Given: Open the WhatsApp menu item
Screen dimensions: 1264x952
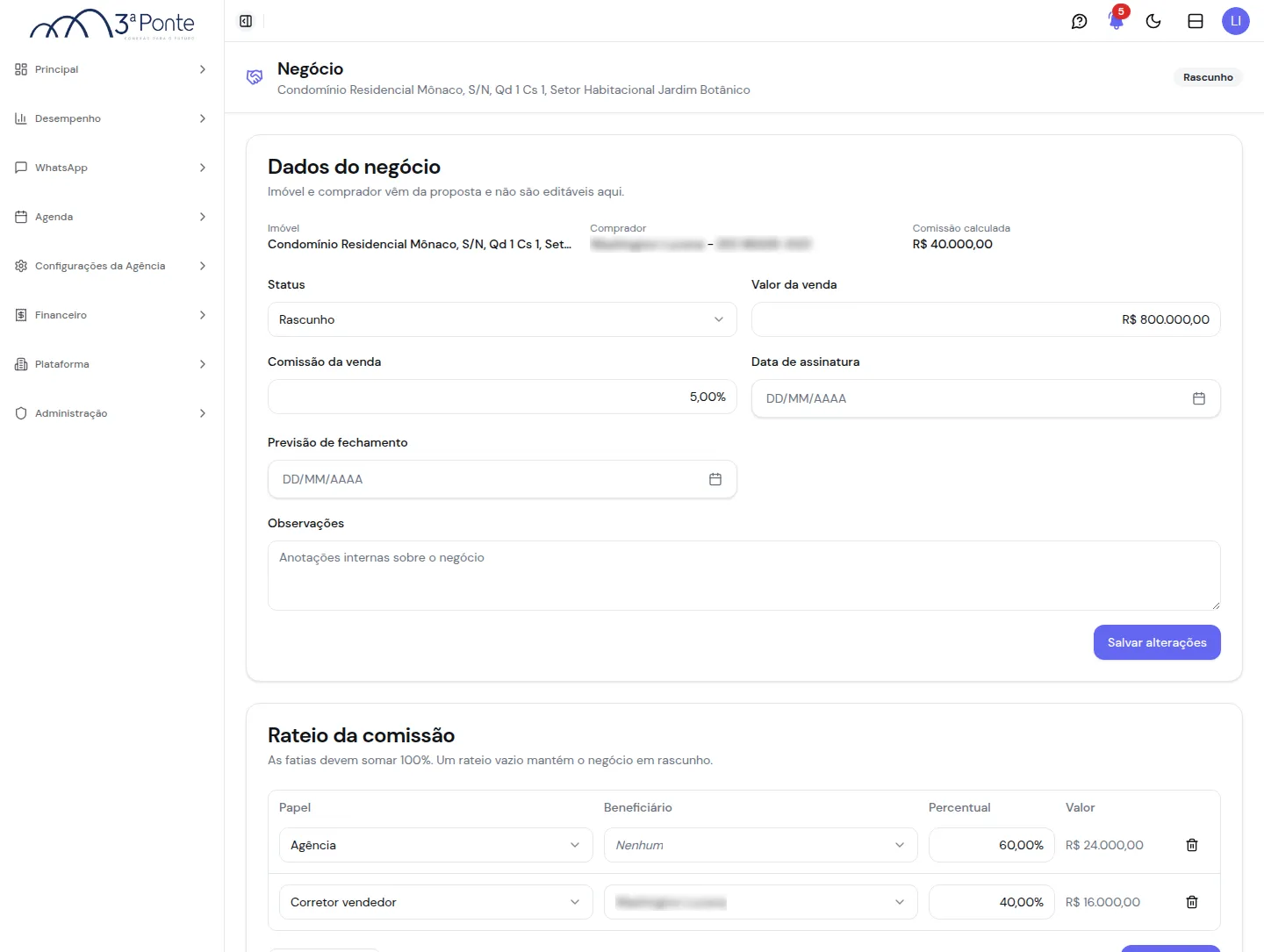Looking at the screenshot, I should (x=111, y=168).
